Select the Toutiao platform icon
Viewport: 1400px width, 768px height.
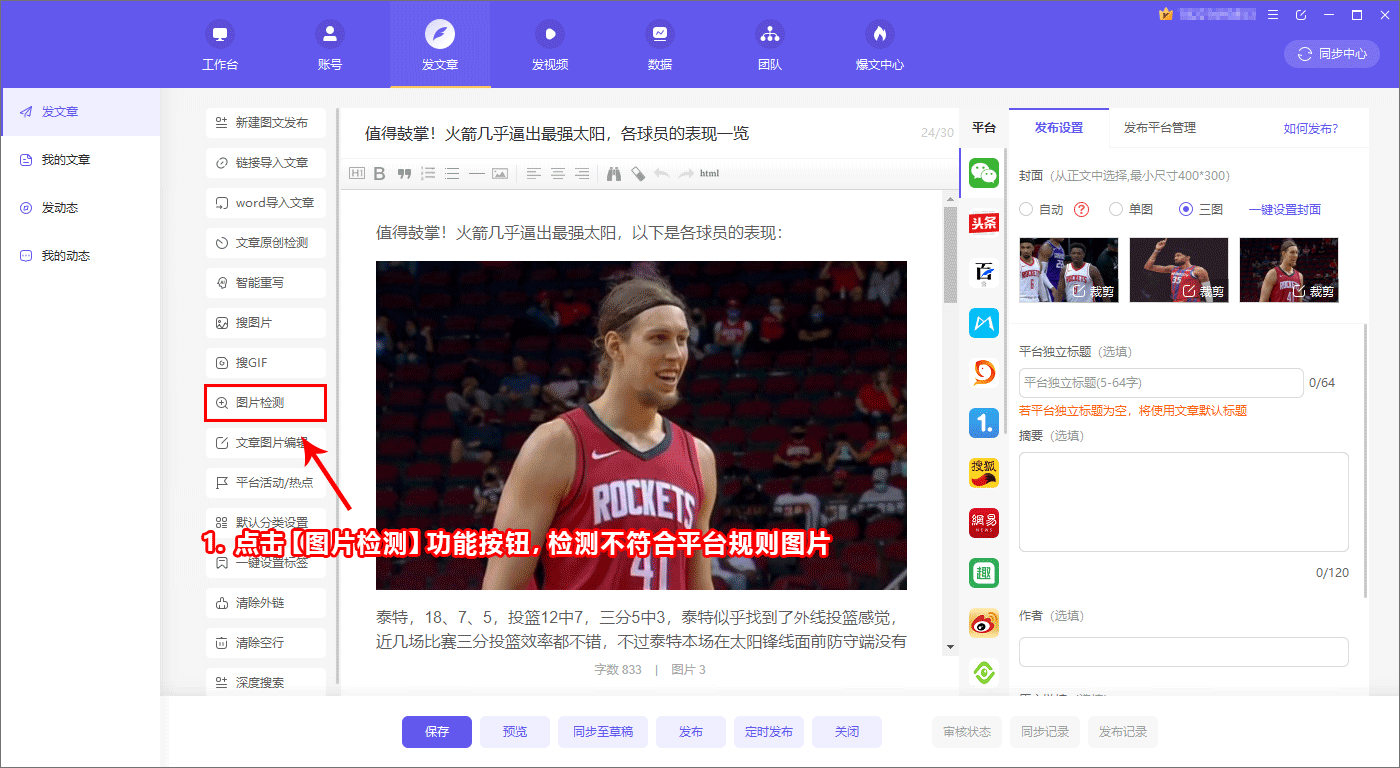pyautogui.click(x=984, y=222)
